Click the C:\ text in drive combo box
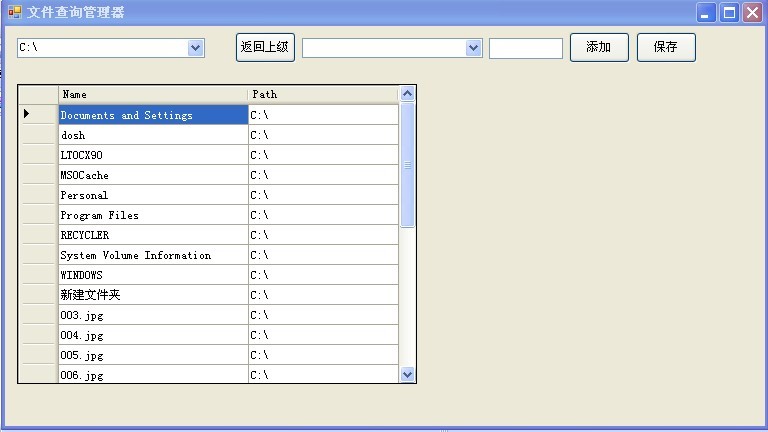The height and width of the screenshot is (432, 768). click(28, 48)
